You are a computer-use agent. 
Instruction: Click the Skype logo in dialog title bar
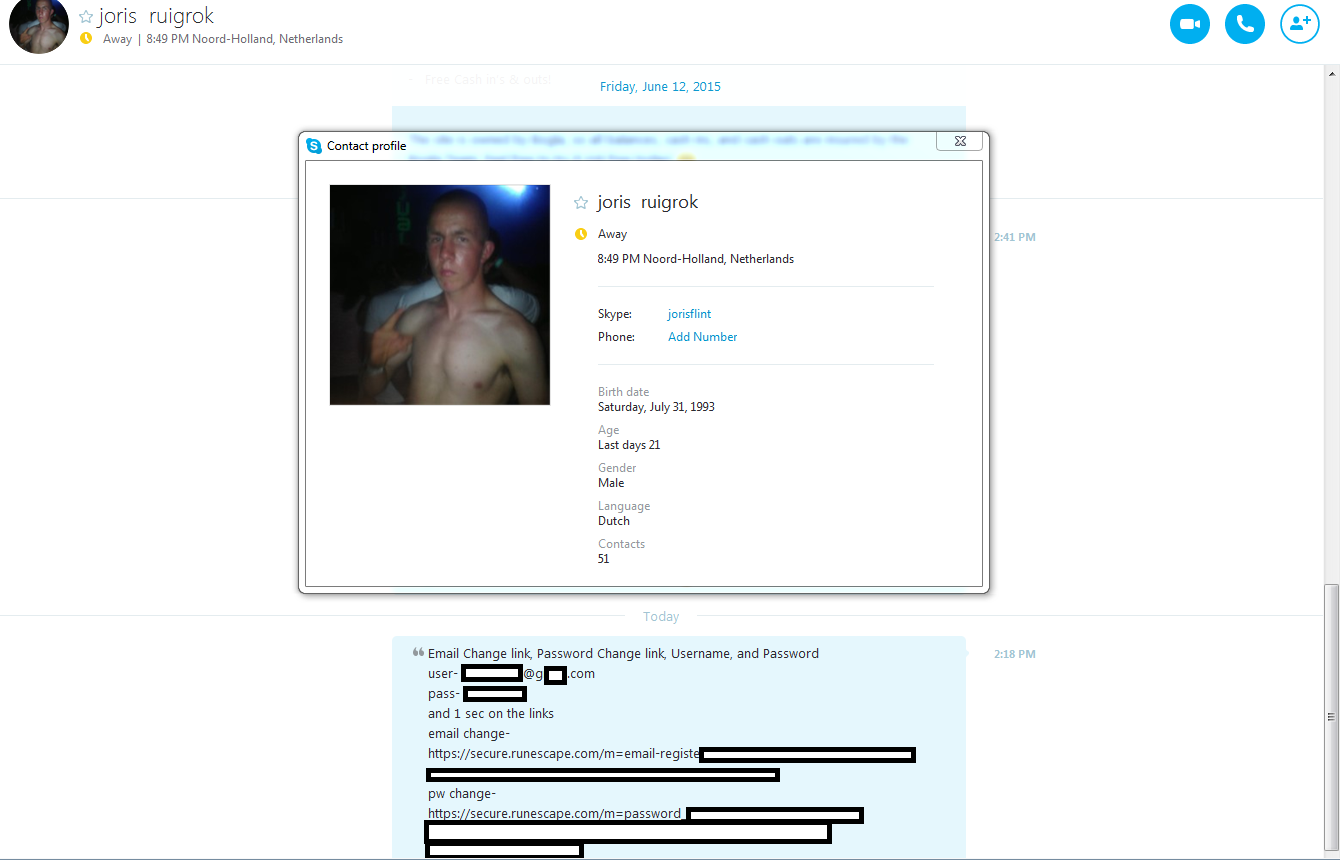pyautogui.click(x=314, y=146)
